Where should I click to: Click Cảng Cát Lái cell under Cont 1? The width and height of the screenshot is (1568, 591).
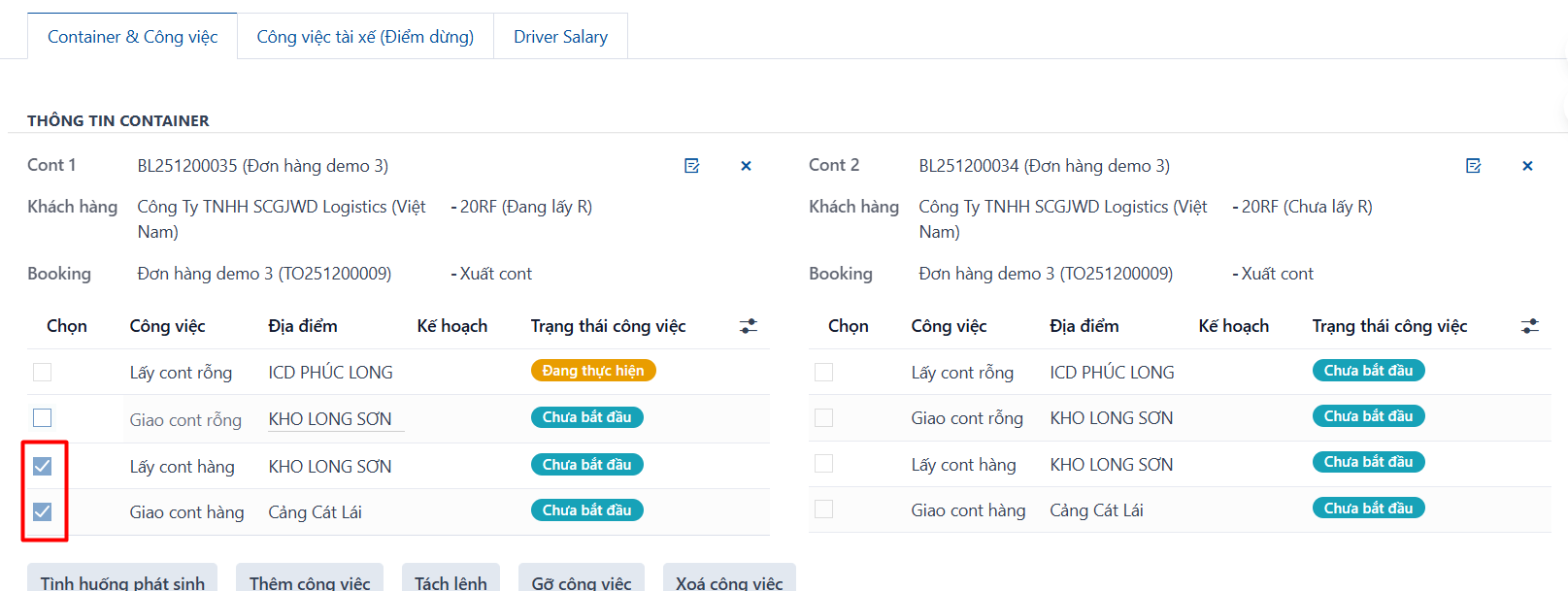point(316,512)
